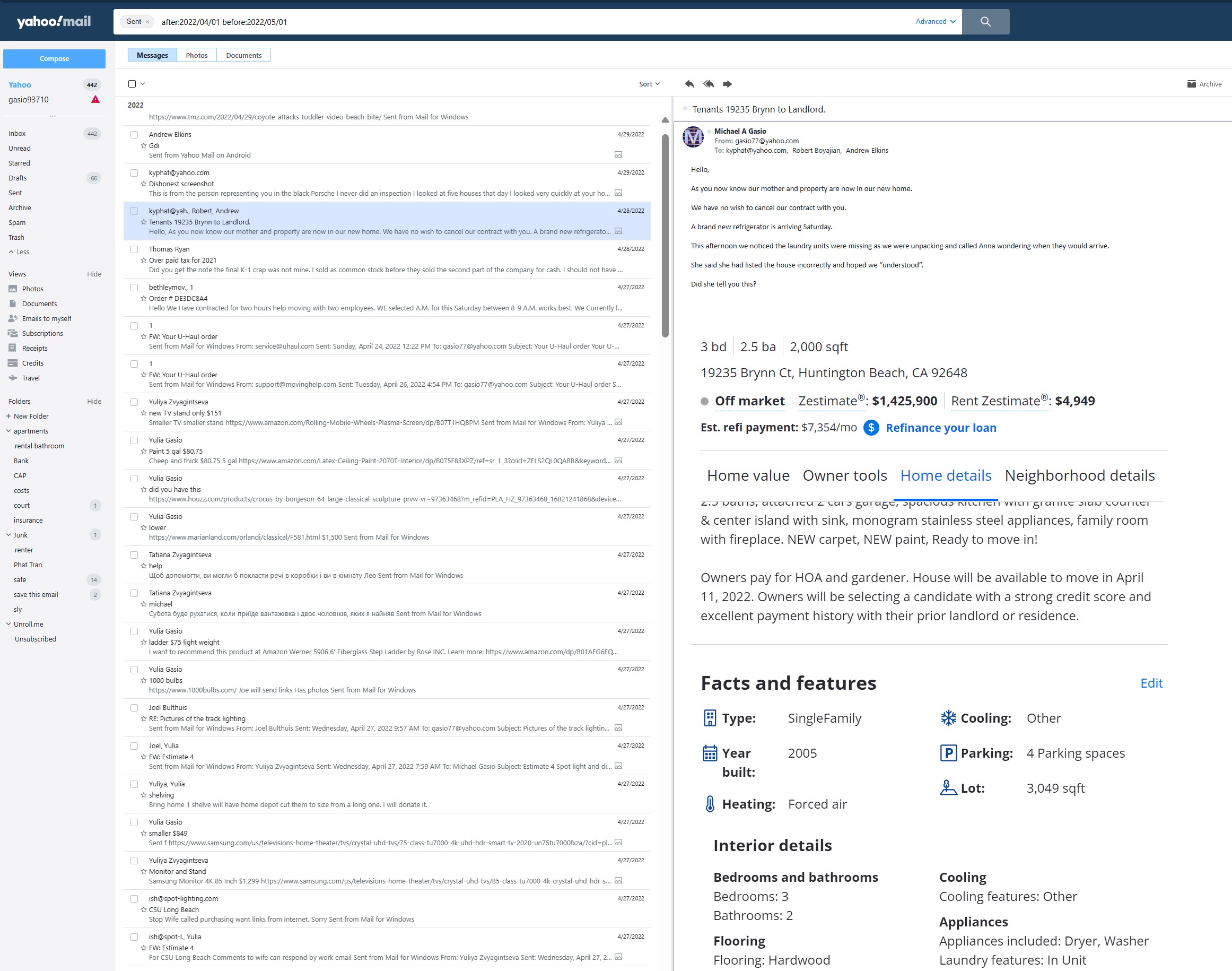The height and width of the screenshot is (971, 1232).
Task: Remove the Sent filter chip
Action: (x=147, y=22)
